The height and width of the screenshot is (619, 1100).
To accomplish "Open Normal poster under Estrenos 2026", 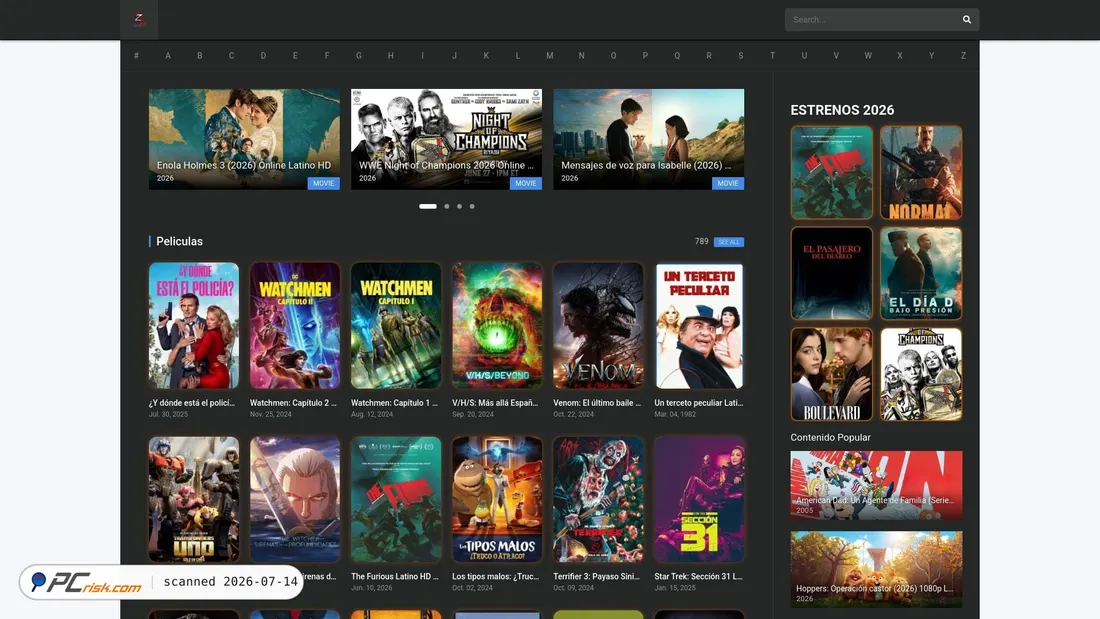I will 921,173.
